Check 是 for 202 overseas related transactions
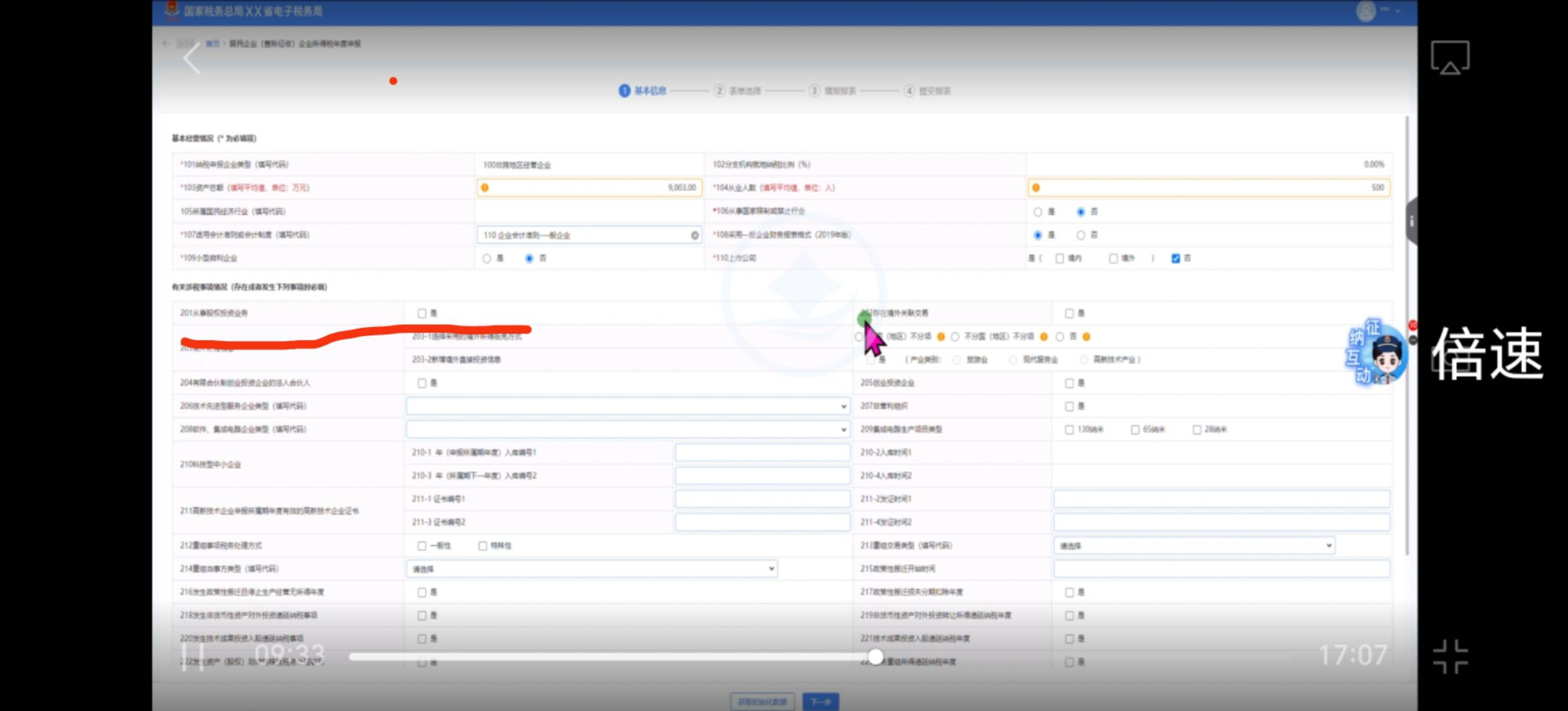1568x711 pixels. pos(1069,313)
